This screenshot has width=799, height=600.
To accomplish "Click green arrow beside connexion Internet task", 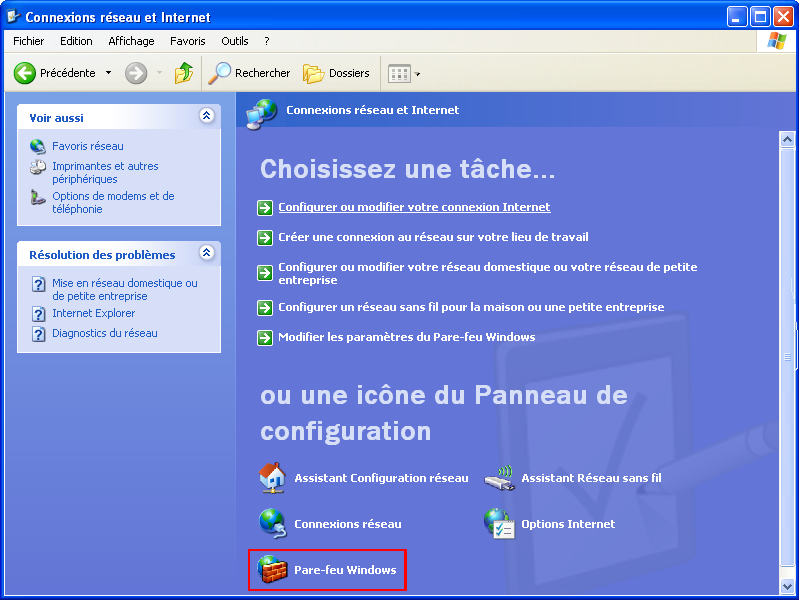I will point(265,208).
